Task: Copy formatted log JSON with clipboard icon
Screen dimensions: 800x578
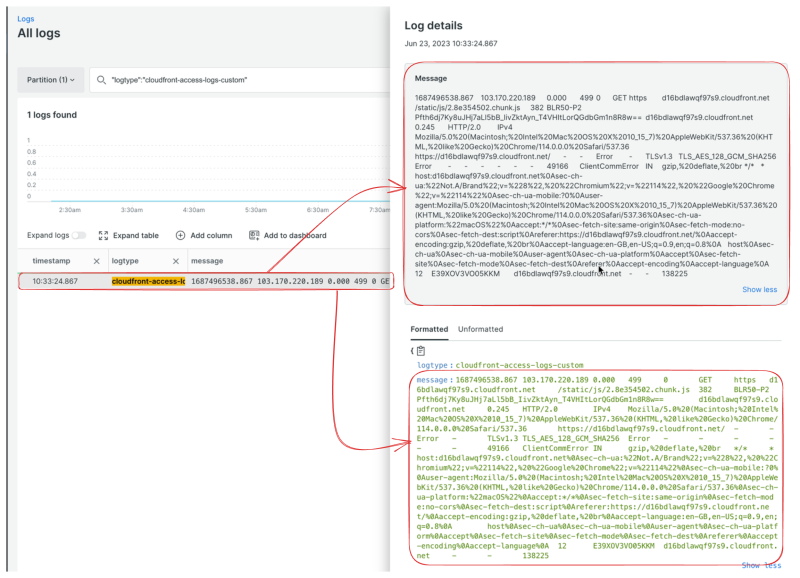Action: [x=421, y=351]
